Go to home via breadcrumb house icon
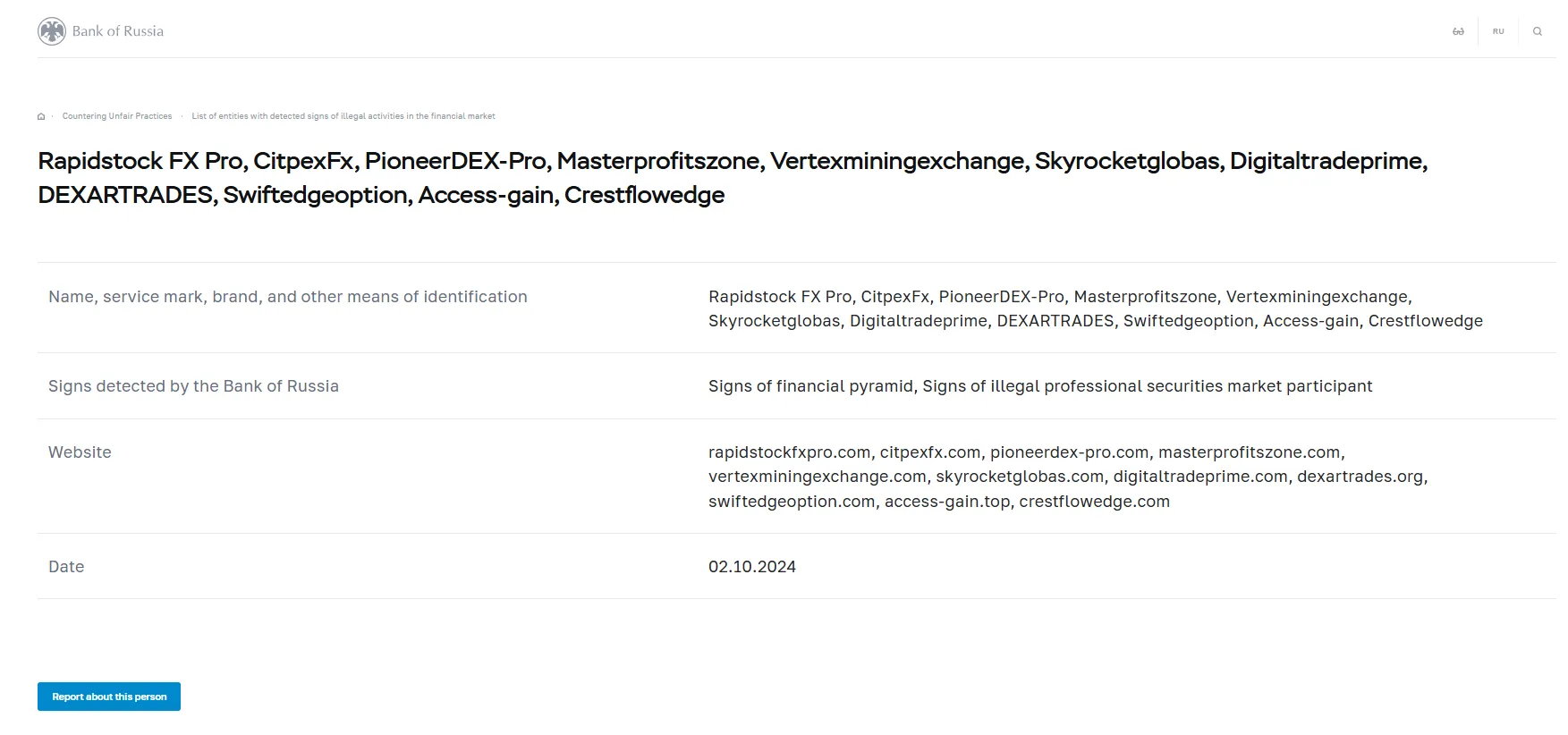This screenshot has height=735, width=1568. pyautogui.click(x=41, y=116)
